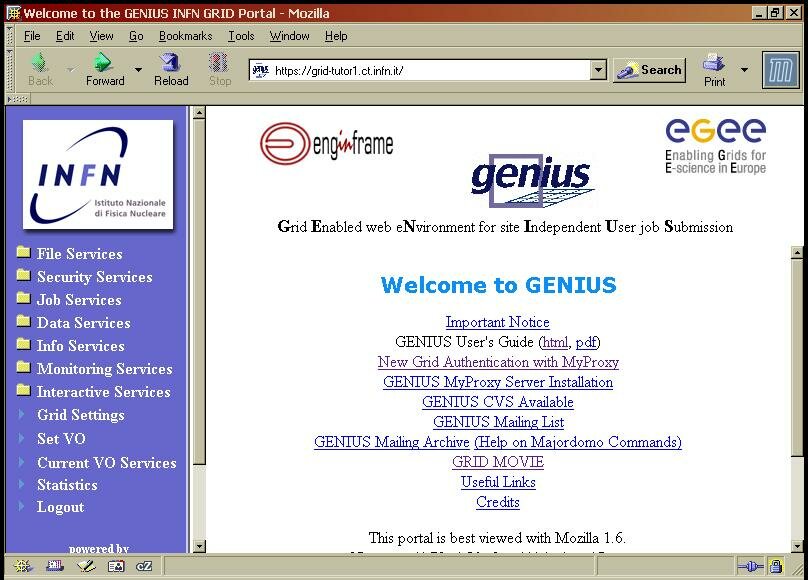808x580 pixels.
Task: Open the View menu
Action: point(101,36)
